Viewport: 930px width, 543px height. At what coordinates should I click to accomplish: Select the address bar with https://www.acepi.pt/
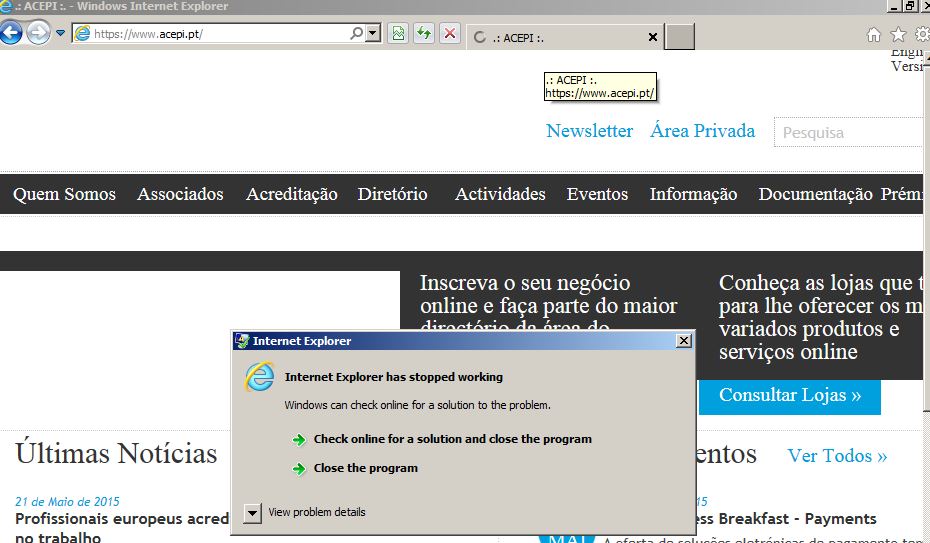(x=216, y=33)
